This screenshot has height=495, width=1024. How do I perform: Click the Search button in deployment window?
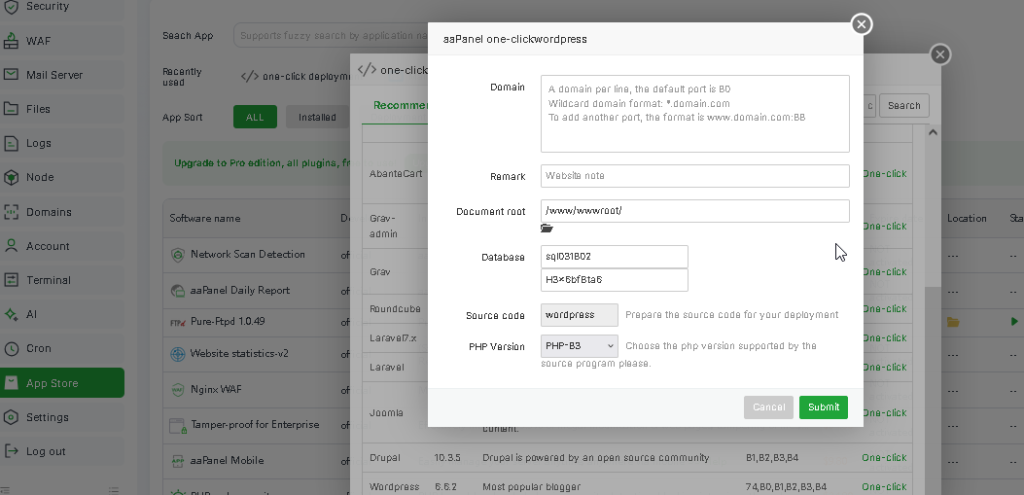coord(904,106)
